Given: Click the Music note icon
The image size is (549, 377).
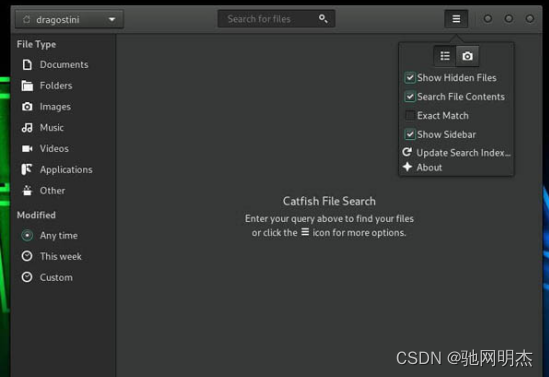Looking at the screenshot, I should (x=27, y=128).
